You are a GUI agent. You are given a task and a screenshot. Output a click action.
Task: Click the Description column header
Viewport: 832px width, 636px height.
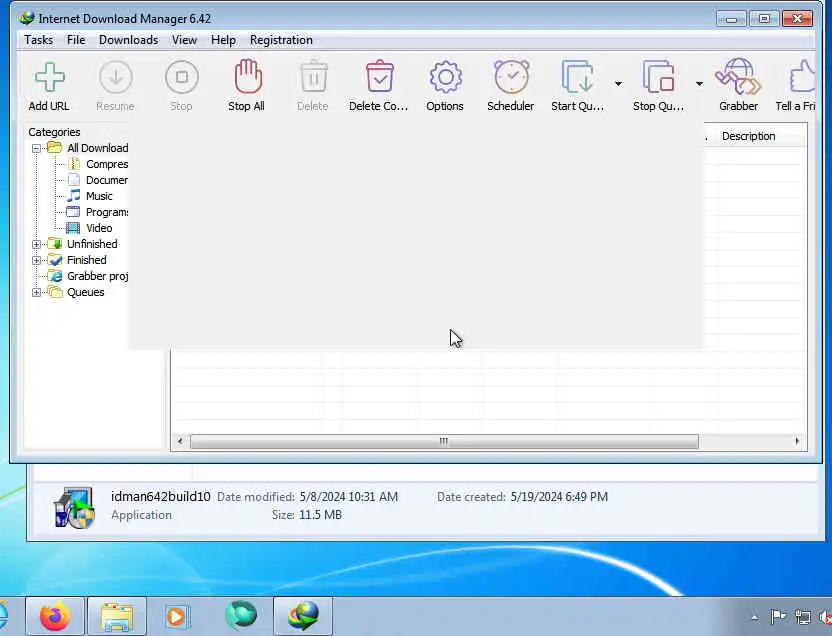tap(748, 136)
